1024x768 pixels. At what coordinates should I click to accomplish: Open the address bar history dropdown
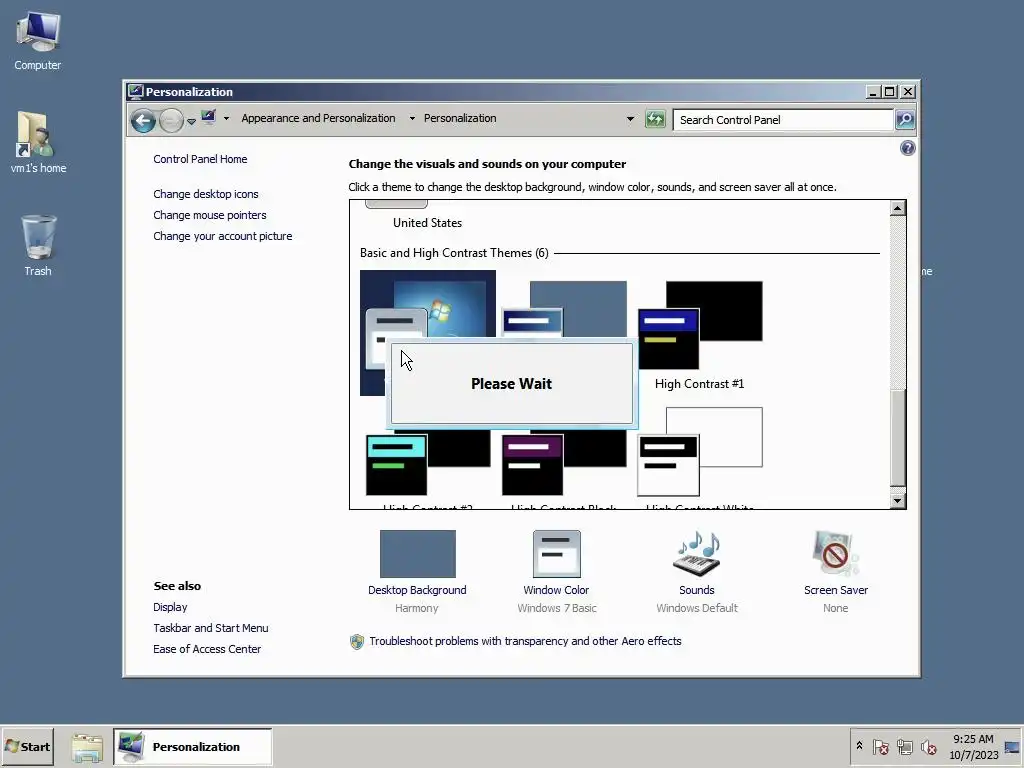[630, 119]
